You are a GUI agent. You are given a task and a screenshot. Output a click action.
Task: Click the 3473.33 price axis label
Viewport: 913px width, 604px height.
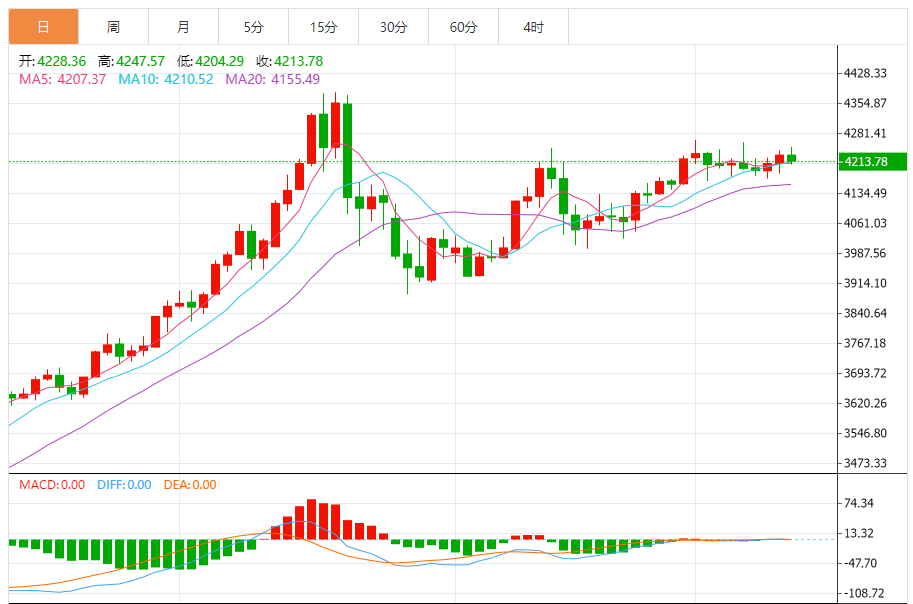pyautogui.click(x=866, y=463)
